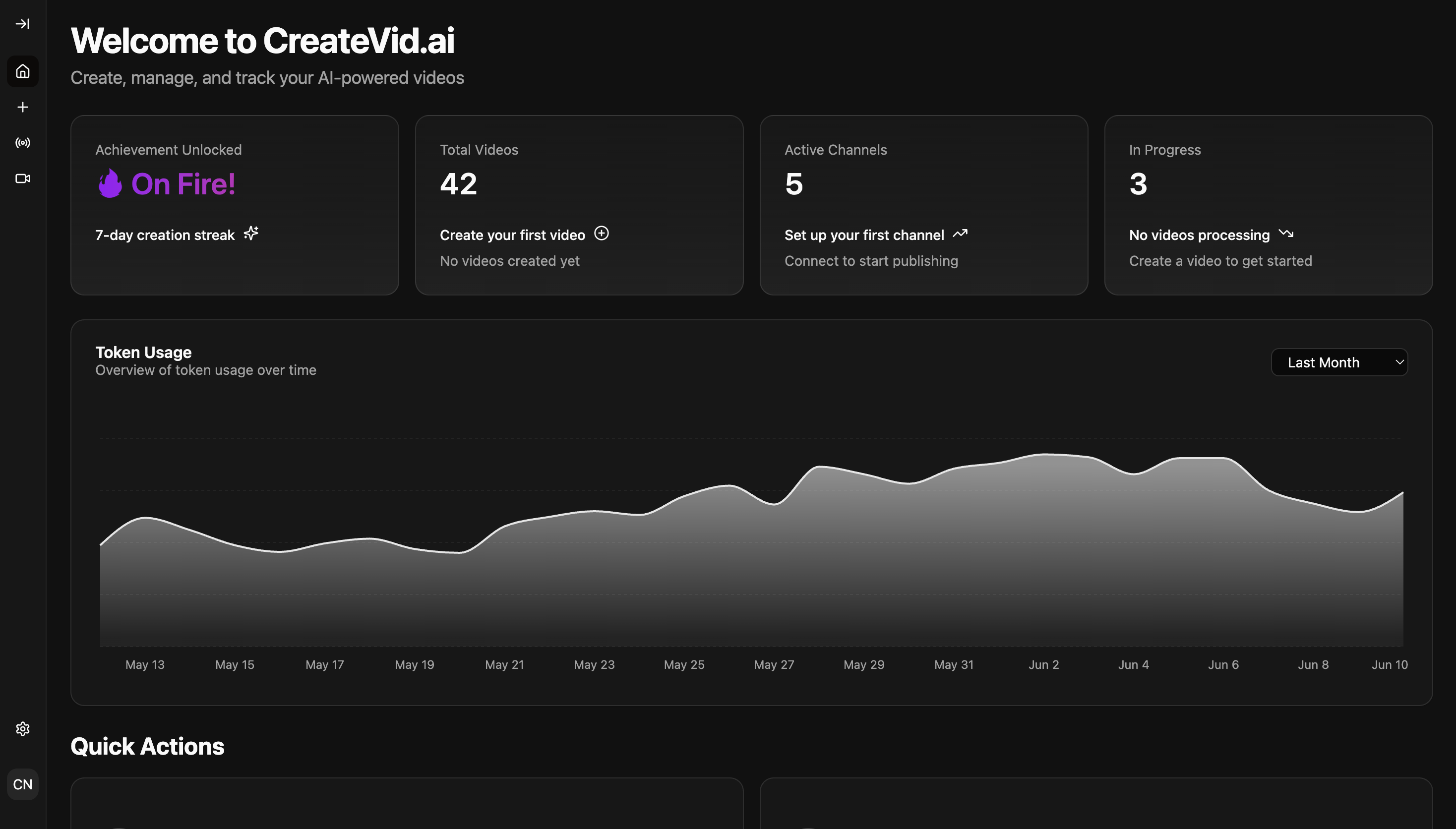Viewport: 1456px width, 829px height.
Task: Click the Jun 8 axis label
Action: coord(1313,664)
